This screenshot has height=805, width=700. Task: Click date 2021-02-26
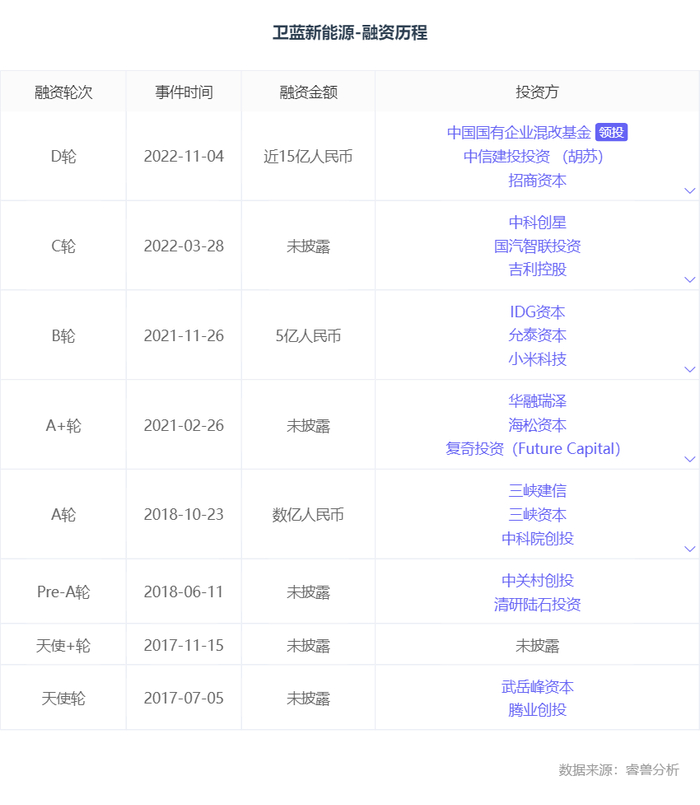click(184, 425)
